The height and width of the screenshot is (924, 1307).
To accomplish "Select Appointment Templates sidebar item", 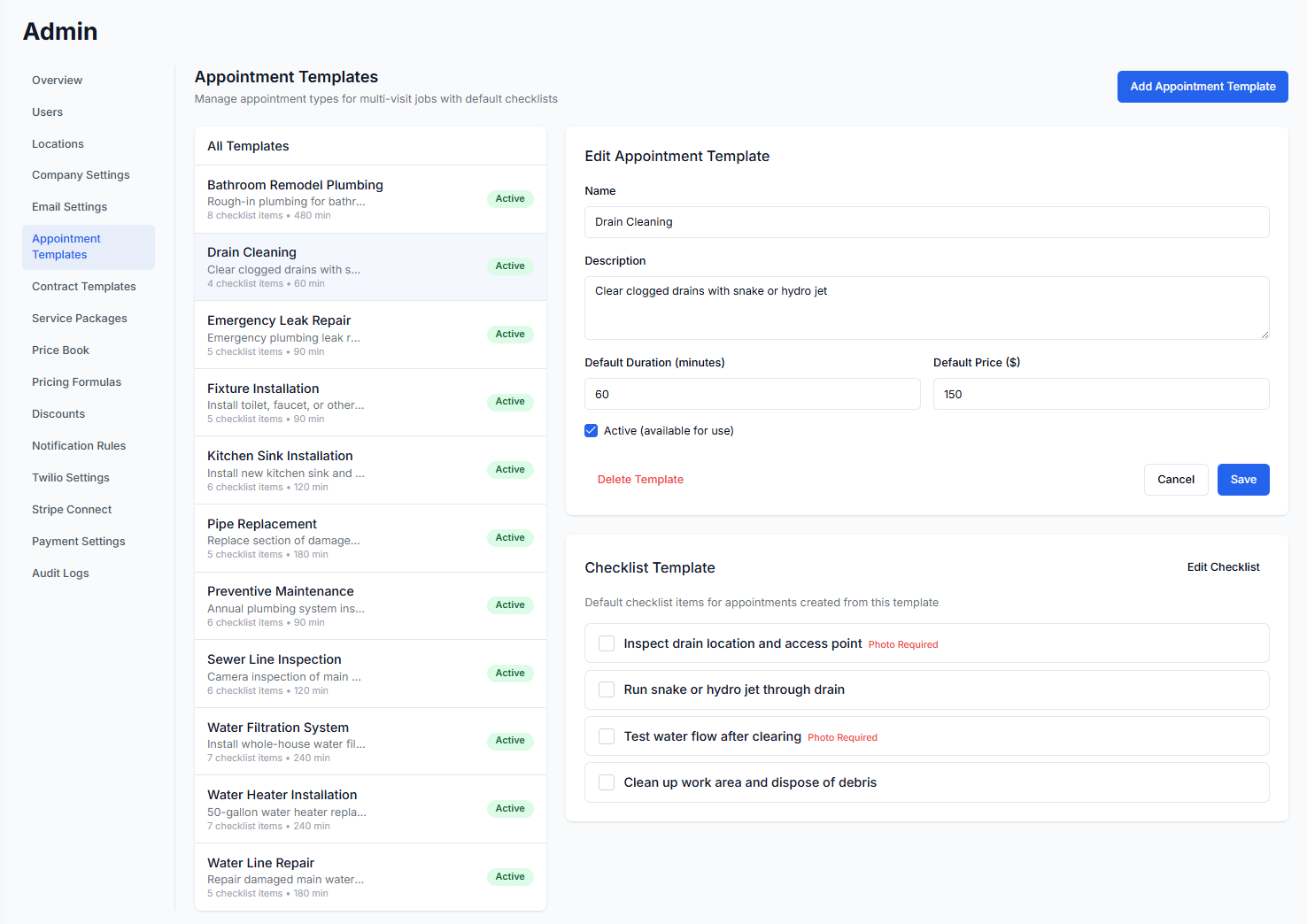I will point(89,247).
